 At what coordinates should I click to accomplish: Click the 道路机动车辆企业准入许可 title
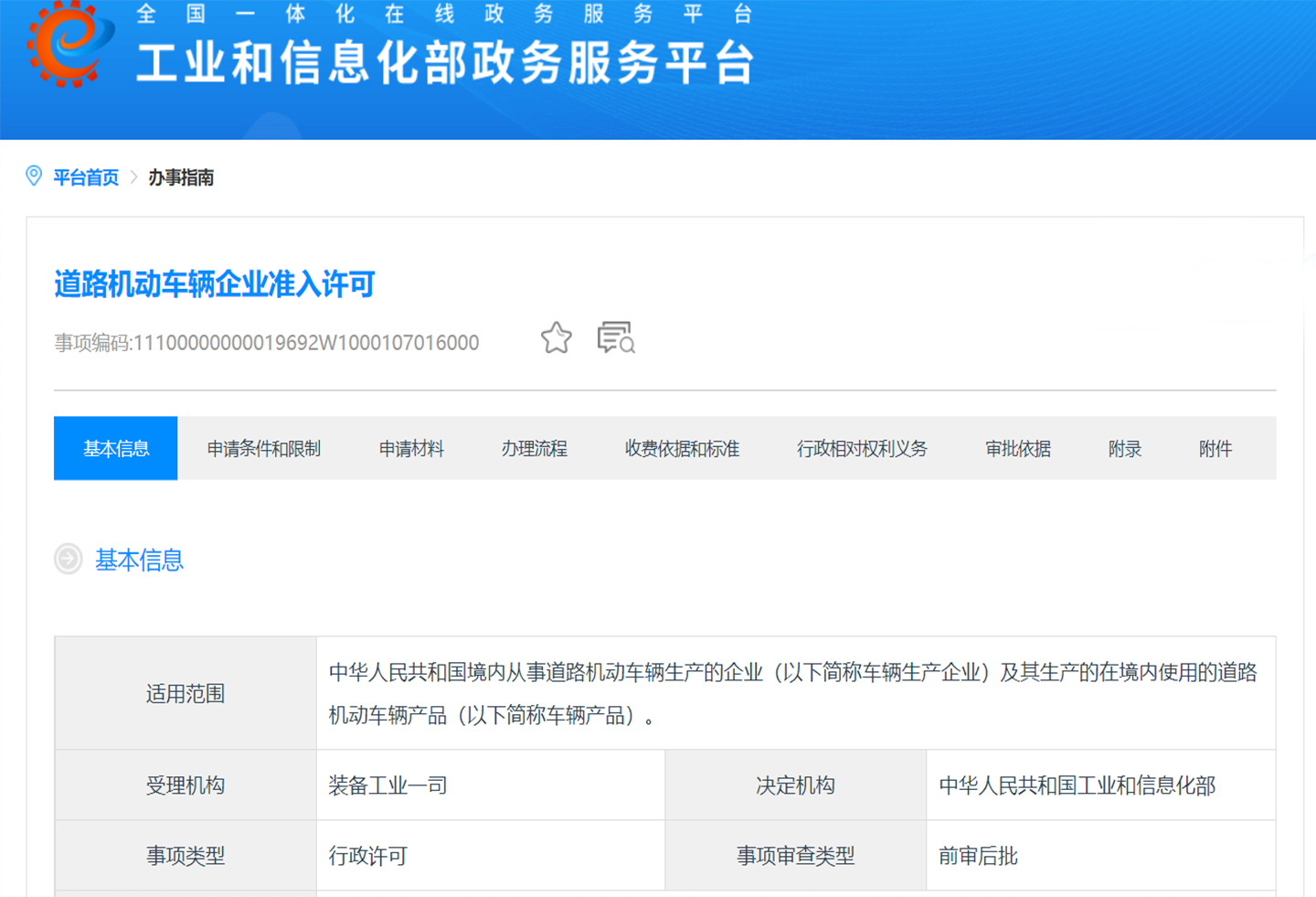pos(212,283)
